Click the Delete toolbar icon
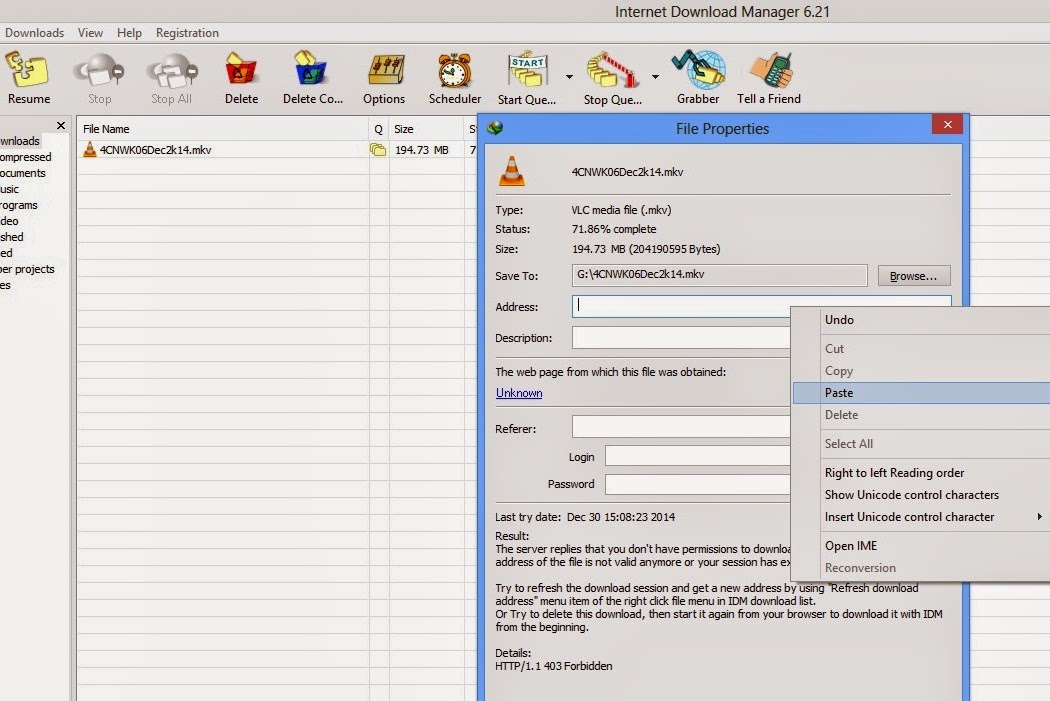 241,70
